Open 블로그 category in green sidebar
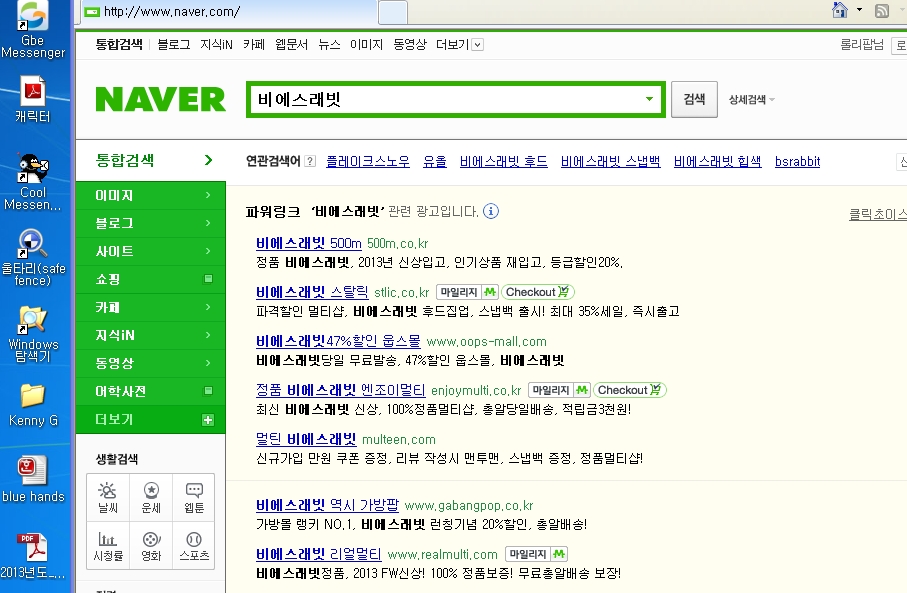The image size is (907, 593). pyautogui.click(x=150, y=223)
